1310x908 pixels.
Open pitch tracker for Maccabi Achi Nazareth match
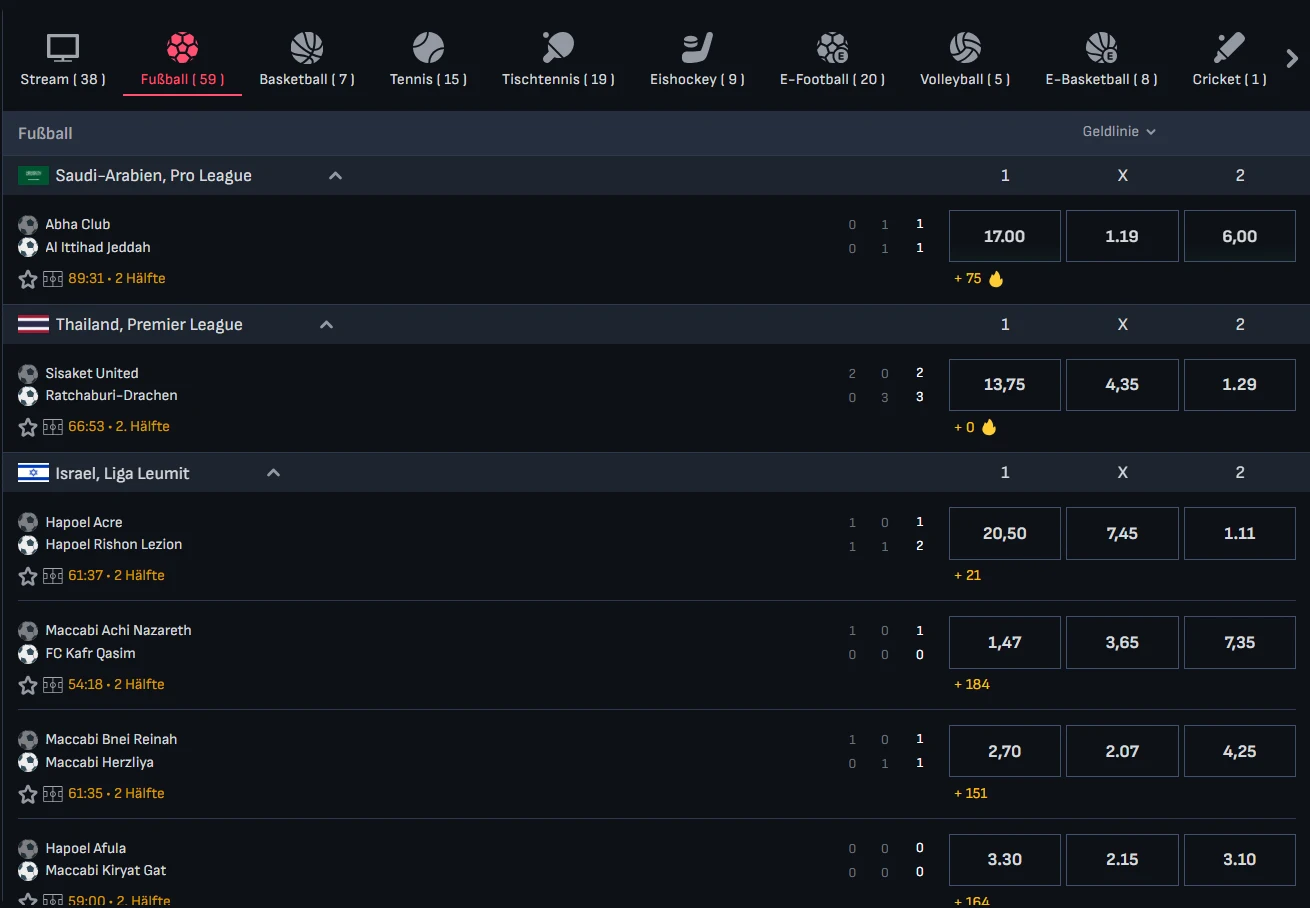pos(53,685)
